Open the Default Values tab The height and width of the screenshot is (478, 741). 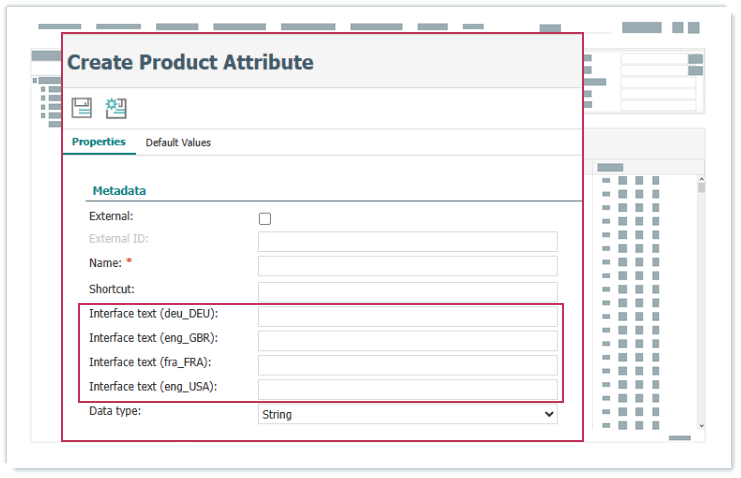(178, 143)
